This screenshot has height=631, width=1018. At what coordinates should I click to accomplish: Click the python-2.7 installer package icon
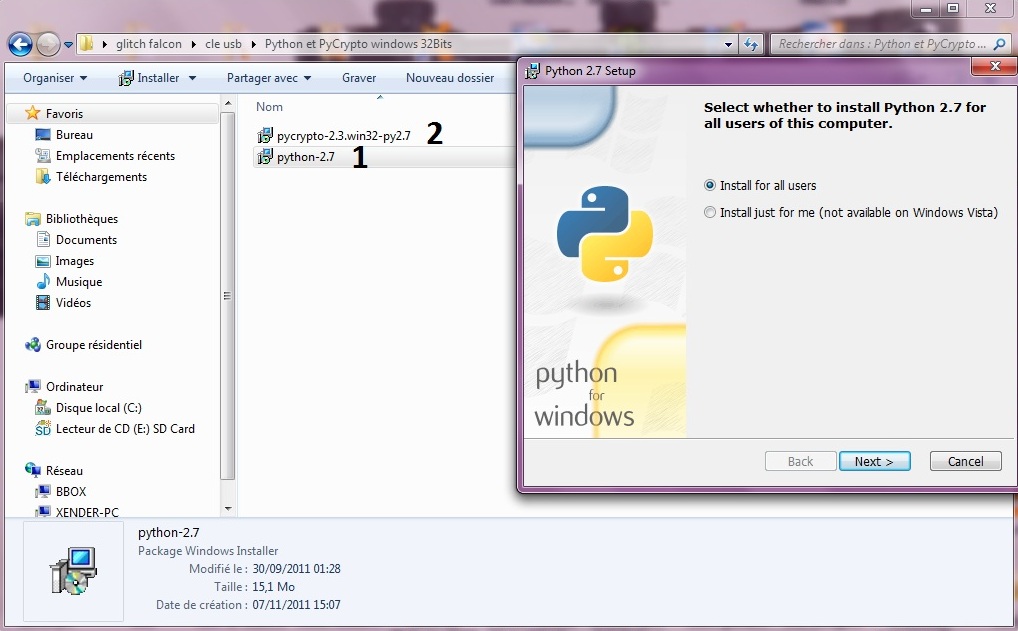coord(265,156)
